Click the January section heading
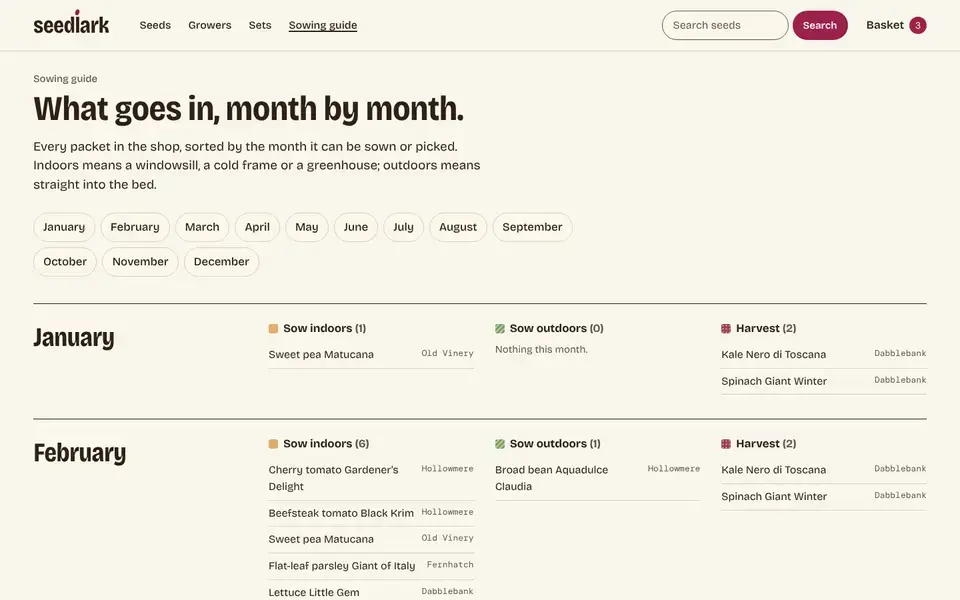Viewport: 960px width, 600px height. click(x=73, y=337)
